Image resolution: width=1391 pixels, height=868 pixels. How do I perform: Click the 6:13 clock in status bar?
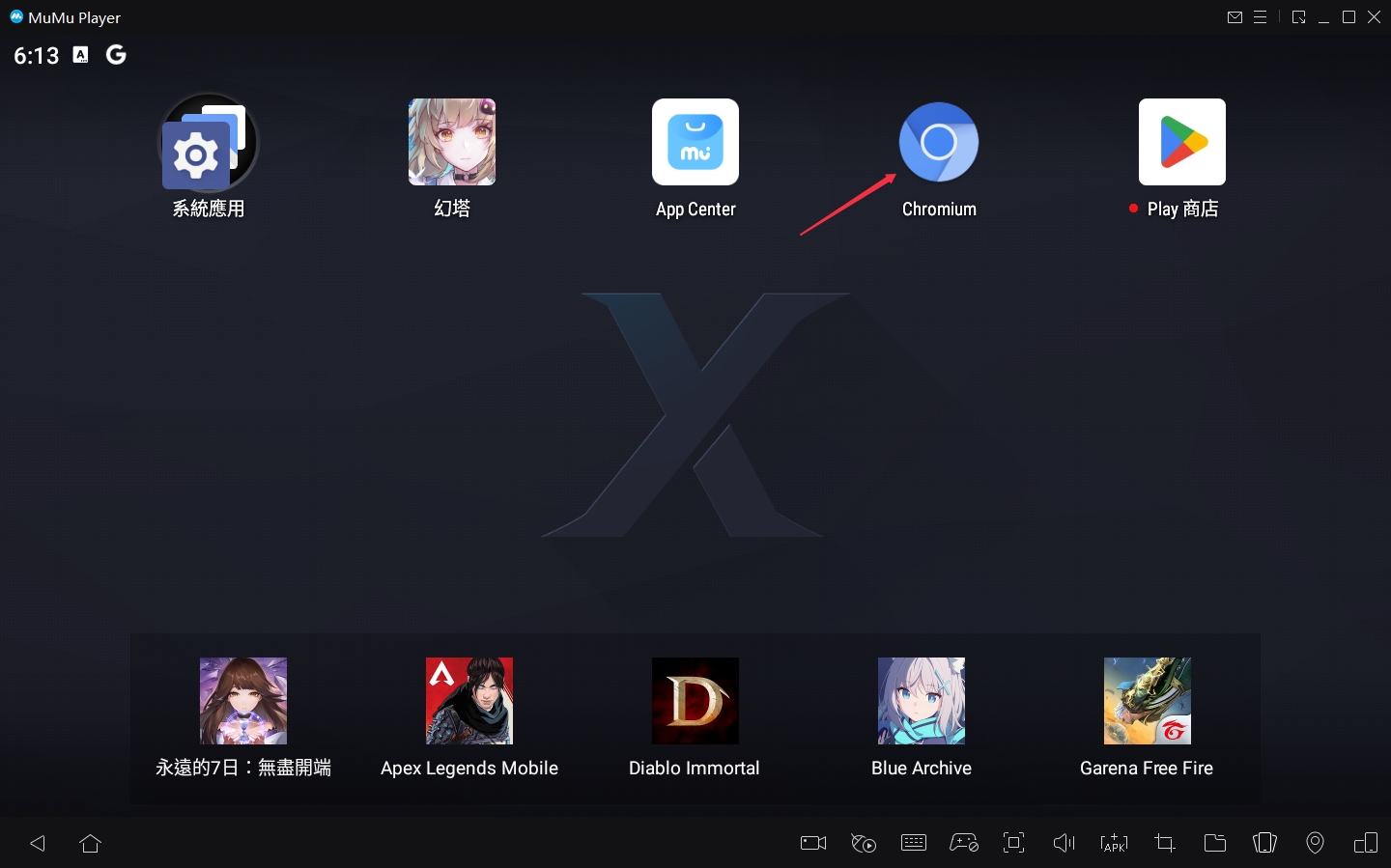pos(37,56)
